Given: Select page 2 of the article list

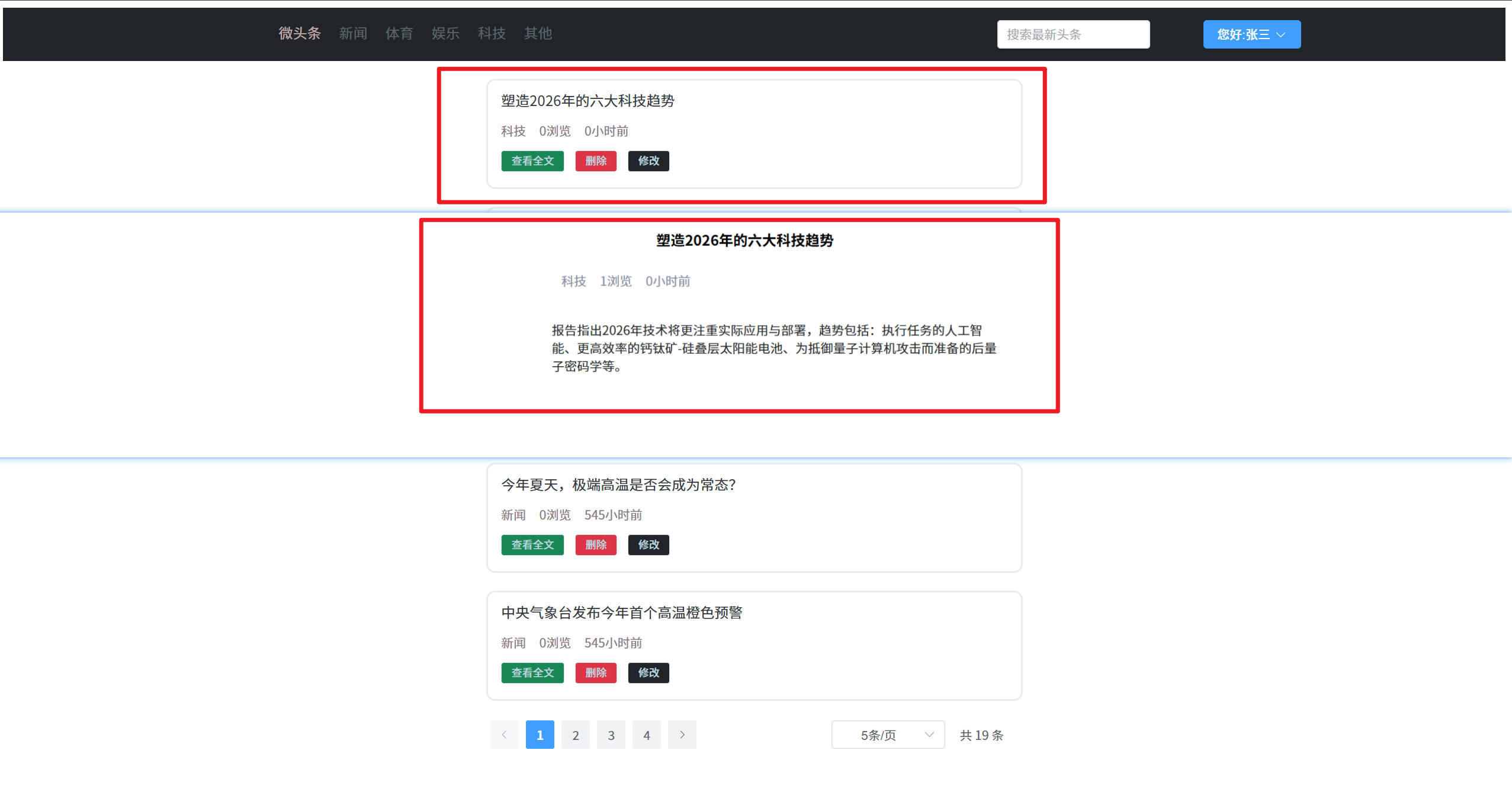Looking at the screenshot, I should coord(575,735).
